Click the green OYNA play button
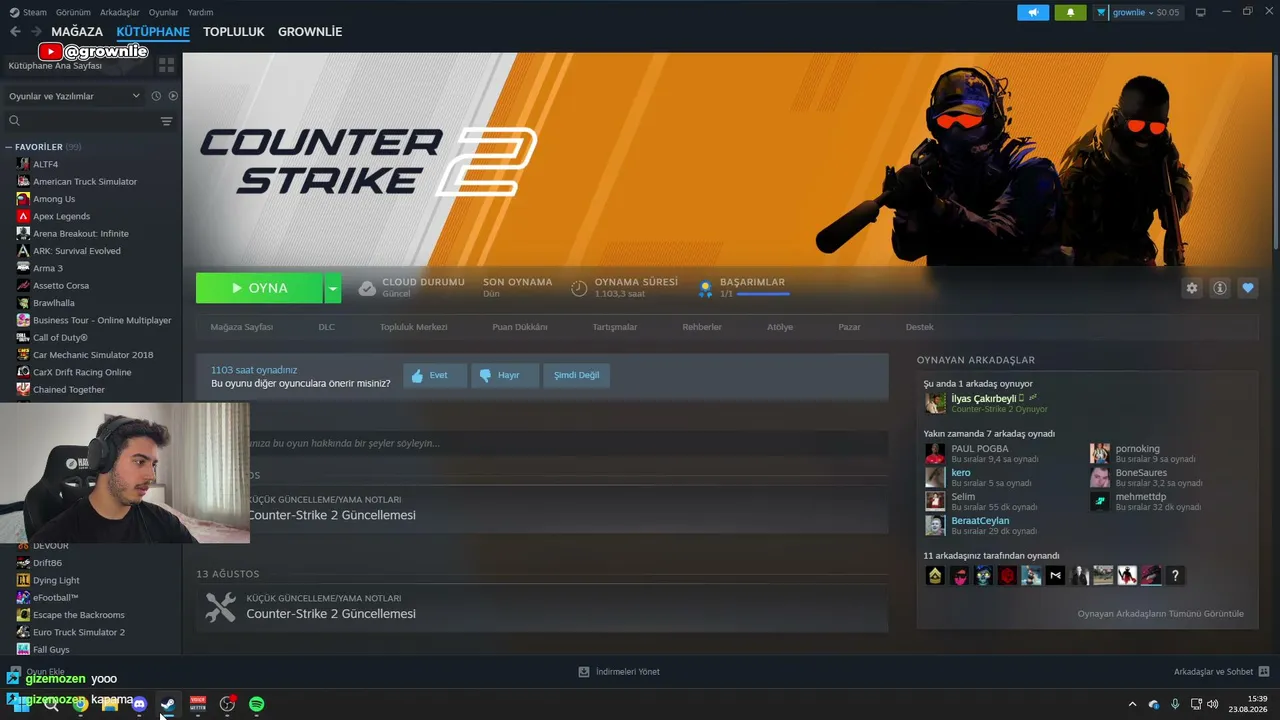 coord(259,288)
